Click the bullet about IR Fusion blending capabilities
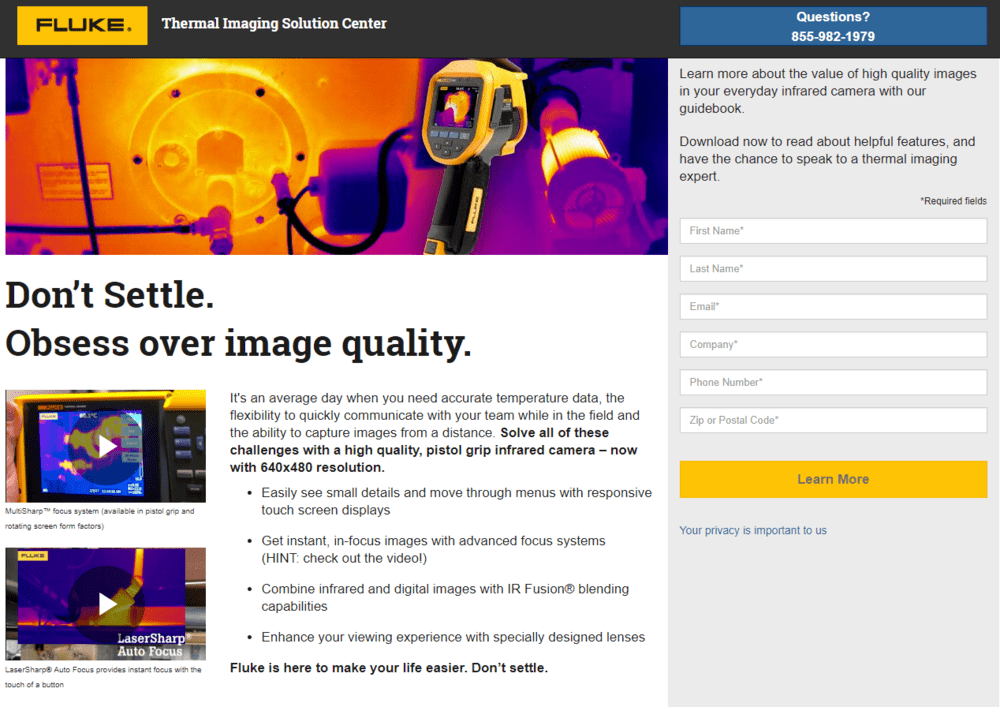This screenshot has height=707, width=1000. tap(445, 597)
